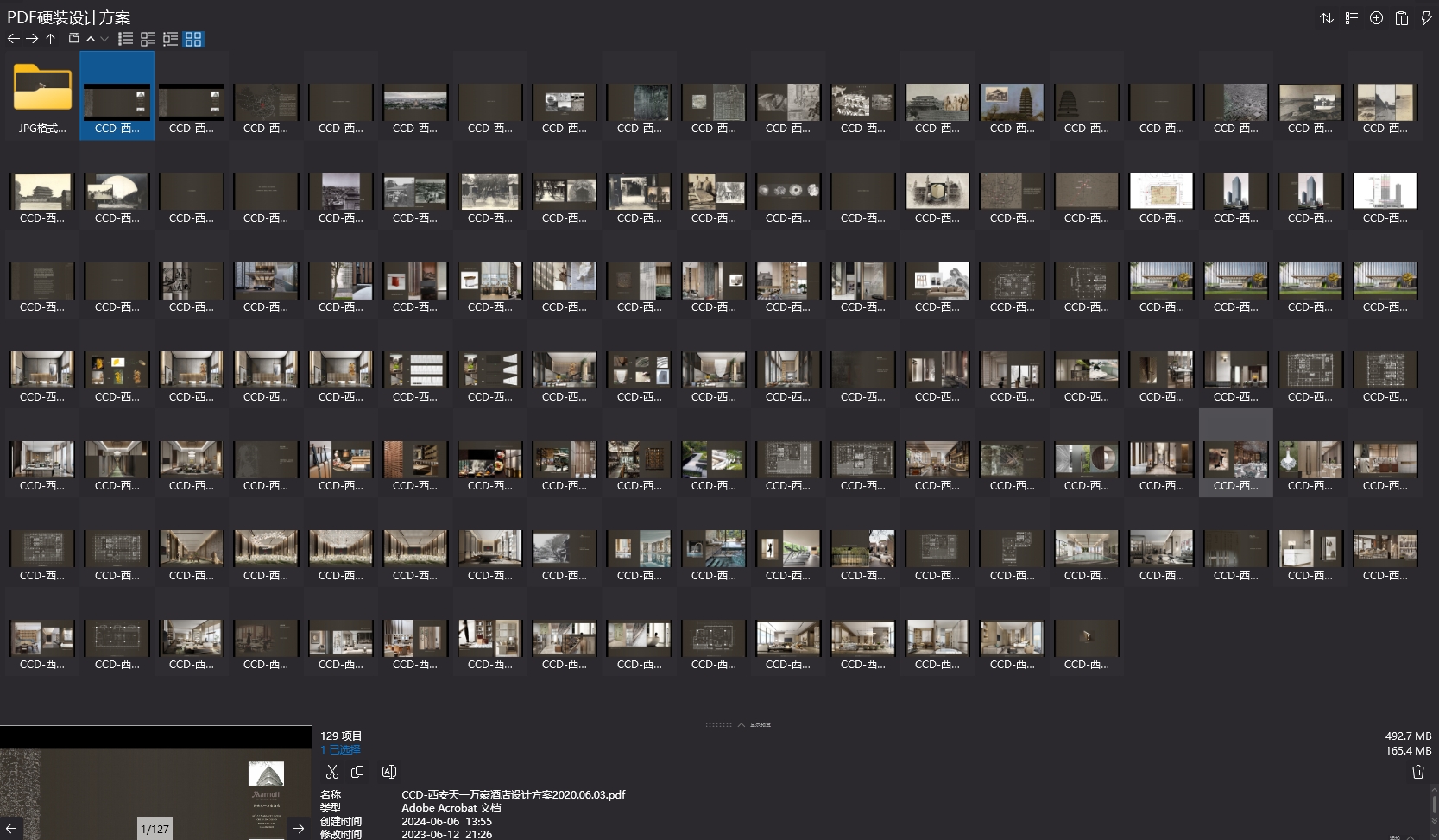Click the circled plus icon at top right

pos(1377,18)
